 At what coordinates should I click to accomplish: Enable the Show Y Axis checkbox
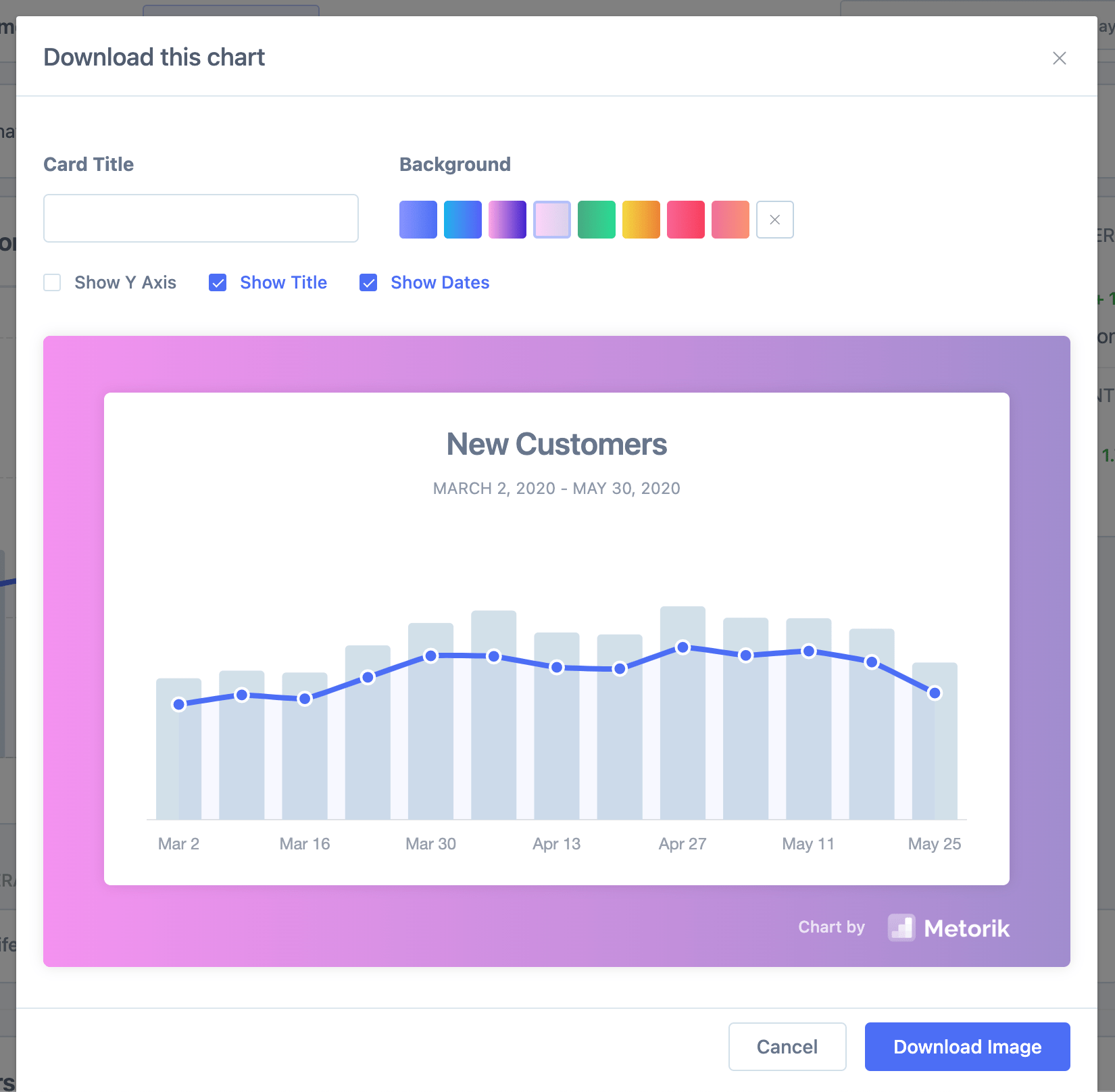click(x=52, y=282)
